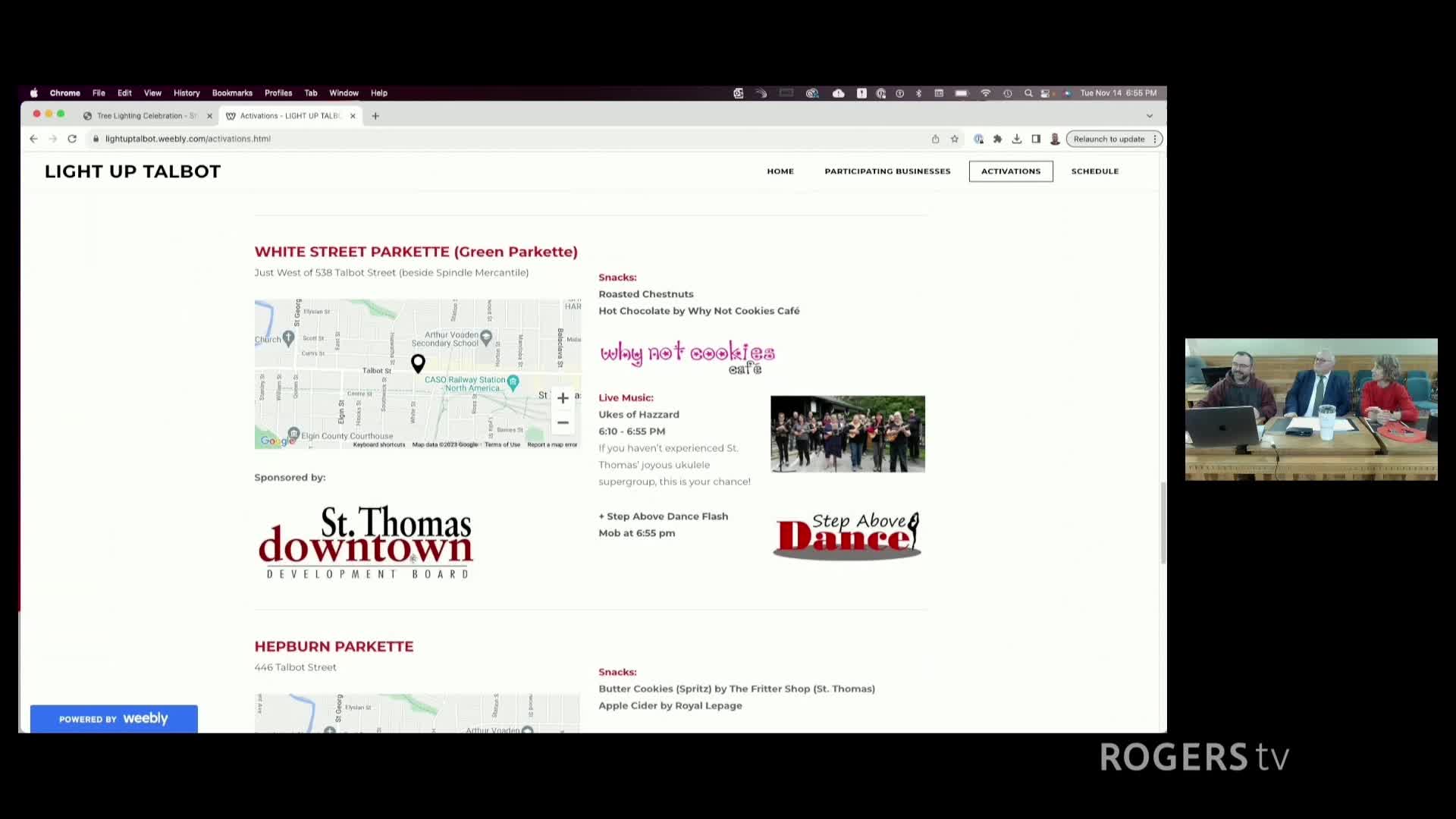Open Spotlight search in menu bar
The width and height of the screenshot is (1456, 819).
click(1028, 93)
